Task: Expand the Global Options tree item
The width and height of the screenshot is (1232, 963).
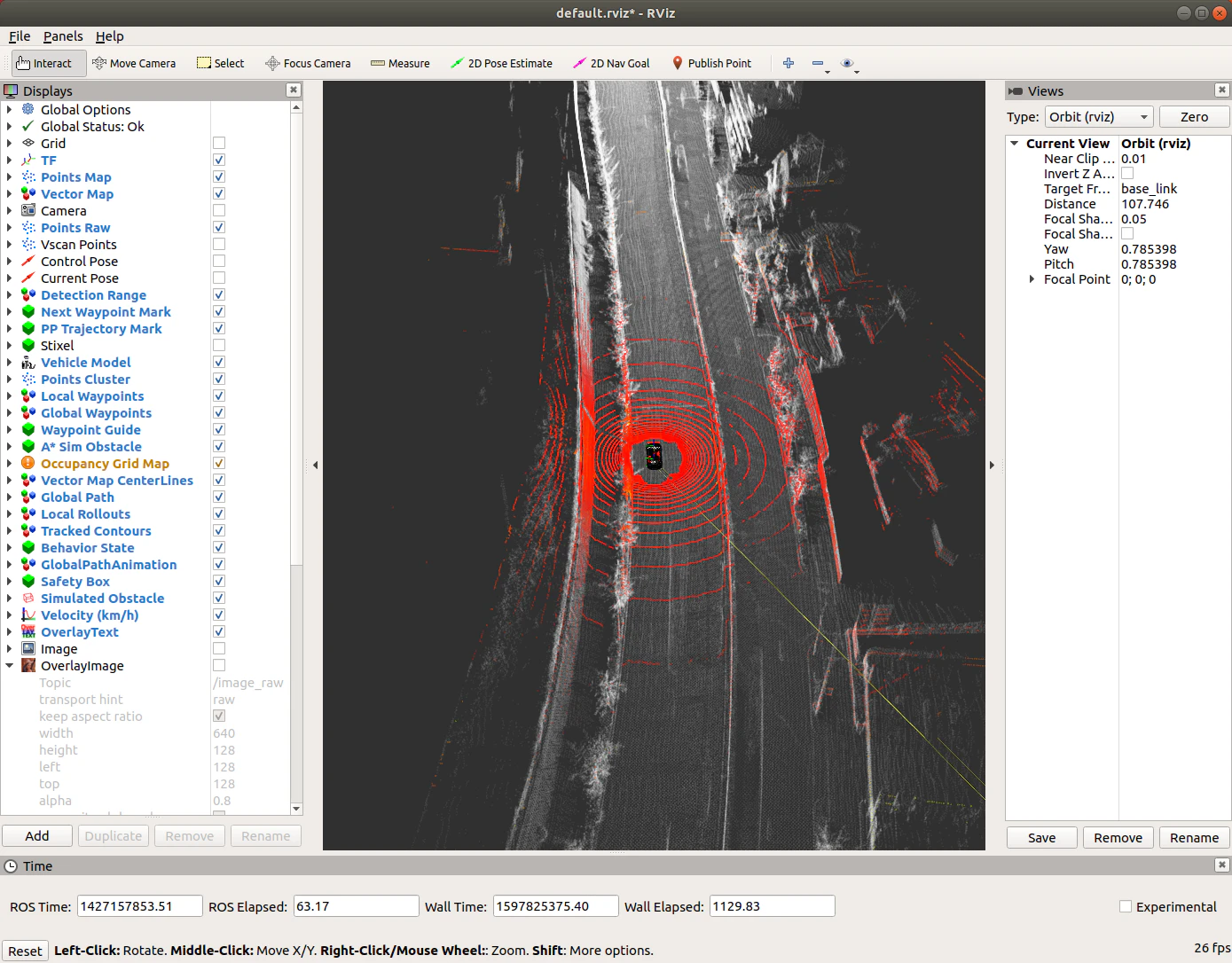Action: pos(10,109)
